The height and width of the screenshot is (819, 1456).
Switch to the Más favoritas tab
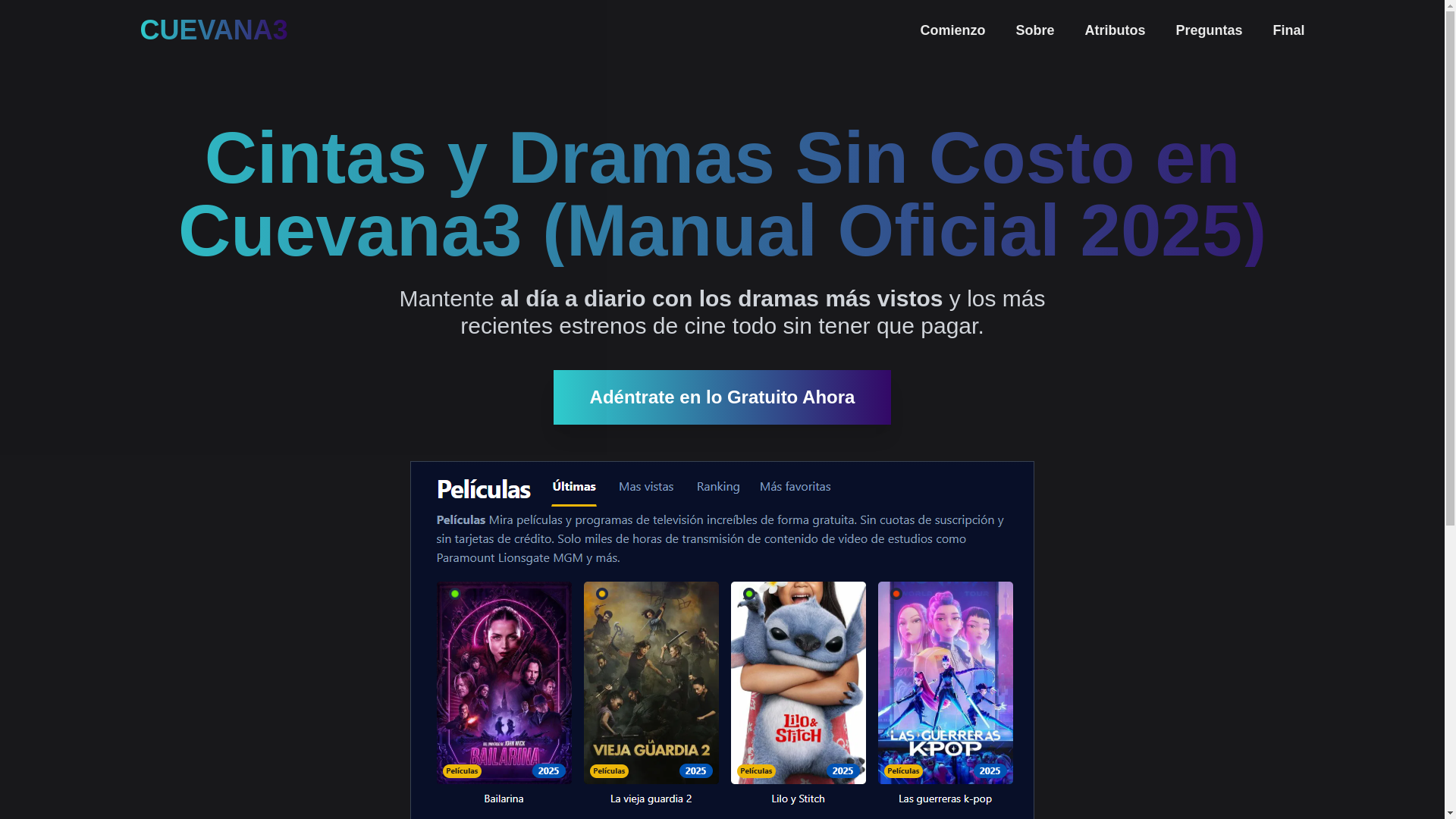795,487
